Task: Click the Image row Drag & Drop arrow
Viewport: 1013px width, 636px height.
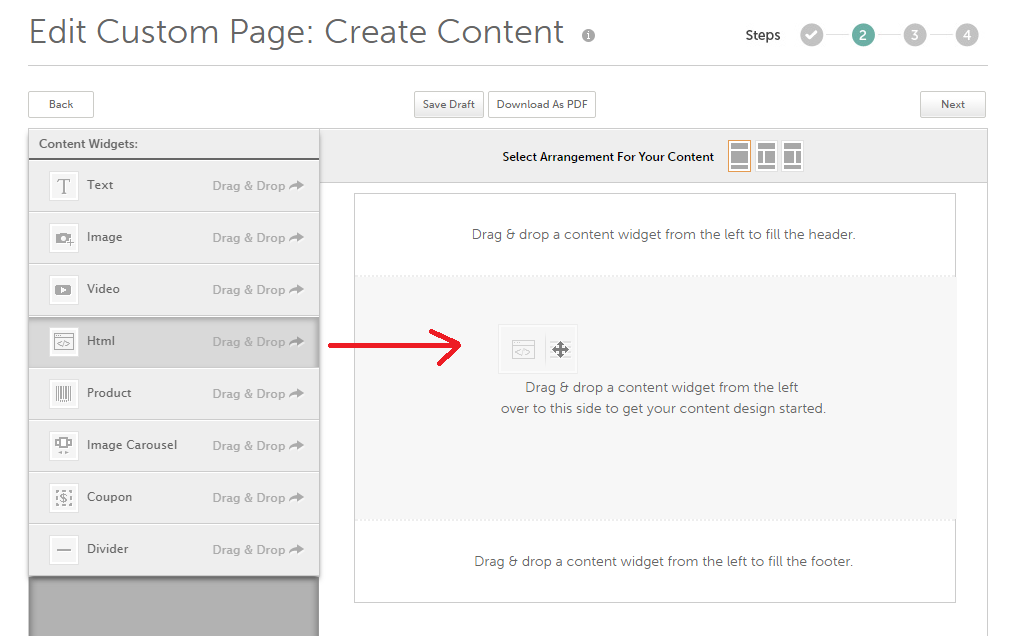Action: click(x=297, y=237)
